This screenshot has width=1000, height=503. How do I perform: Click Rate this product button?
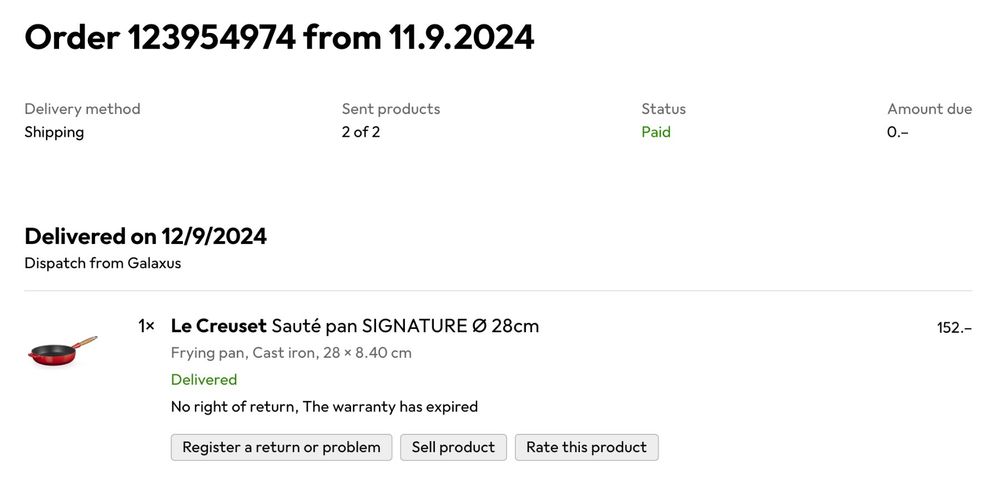tap(587, 448)
